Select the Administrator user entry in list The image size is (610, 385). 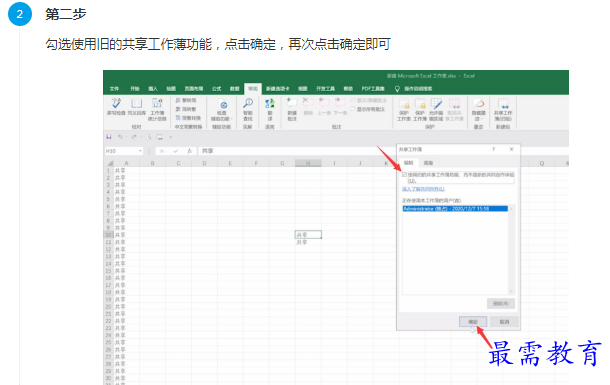click(455, 209)
